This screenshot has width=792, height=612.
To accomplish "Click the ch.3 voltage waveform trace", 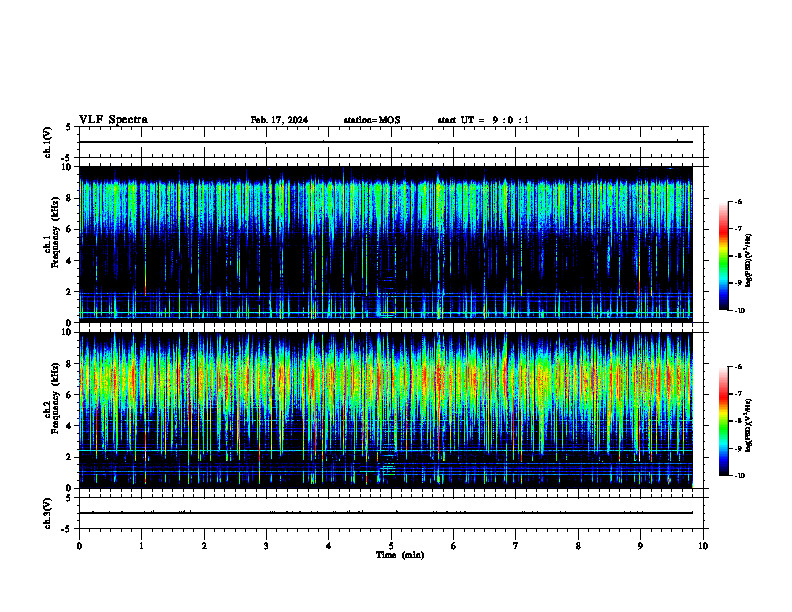I will (x=386, y=513).
